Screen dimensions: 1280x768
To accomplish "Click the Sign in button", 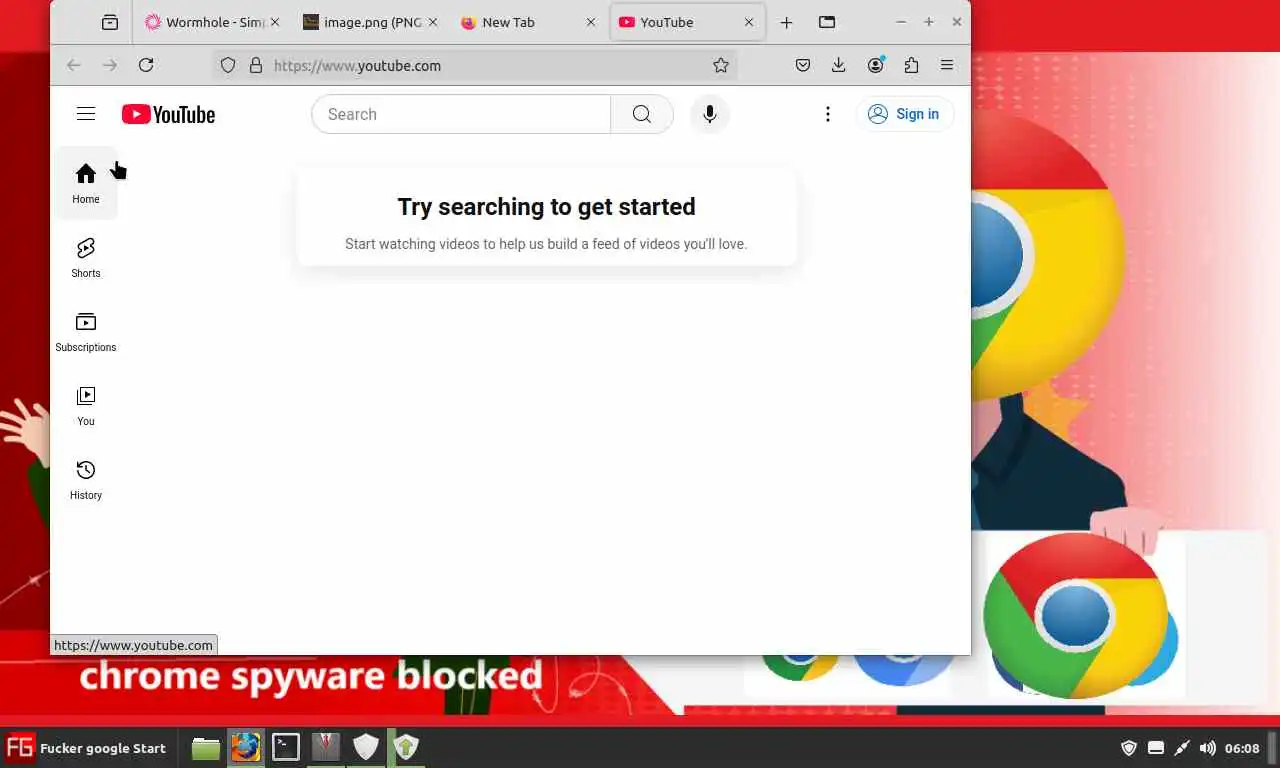I will click(904, 114).
